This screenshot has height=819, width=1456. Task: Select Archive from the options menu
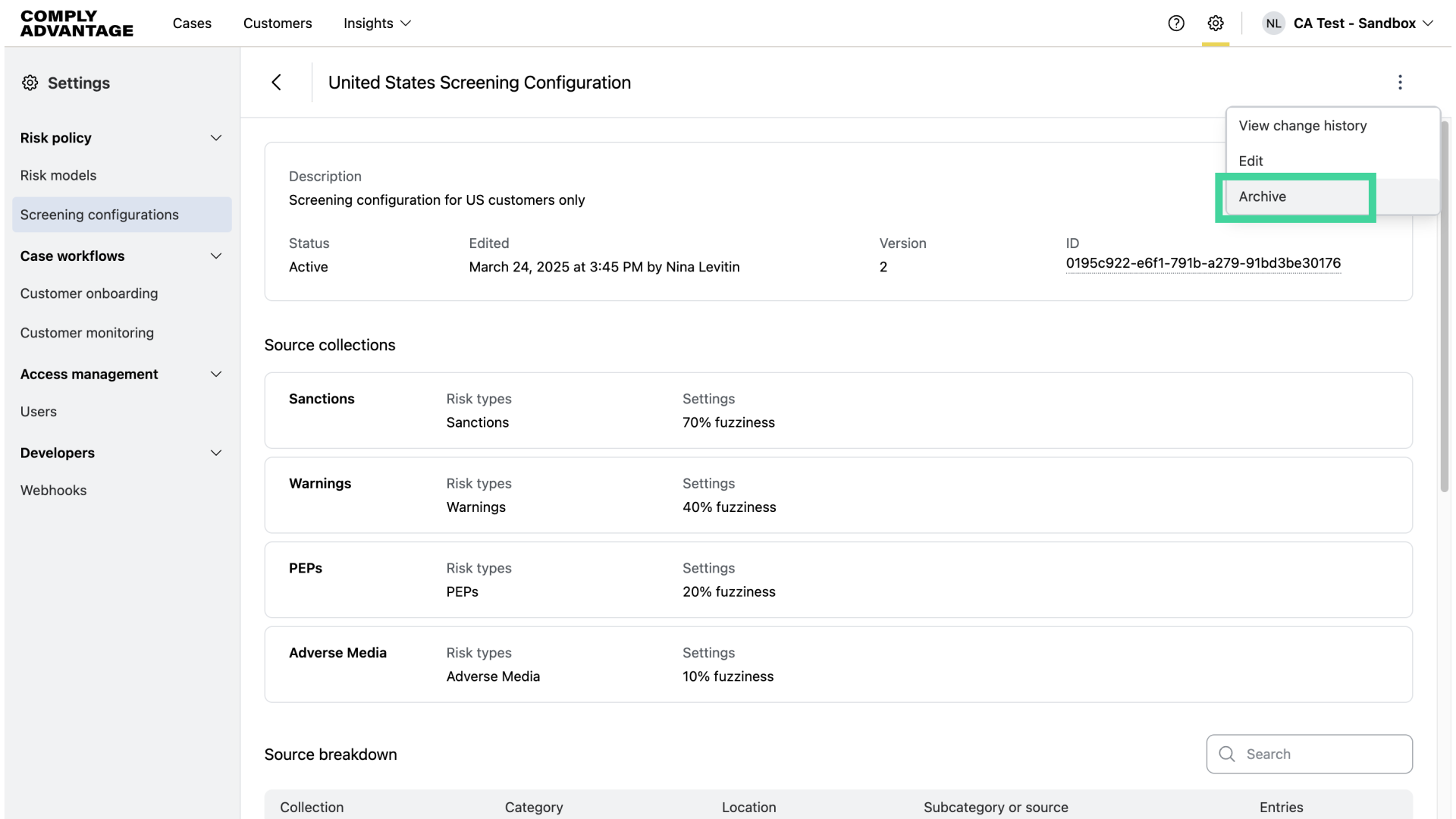coord(1263,196)
